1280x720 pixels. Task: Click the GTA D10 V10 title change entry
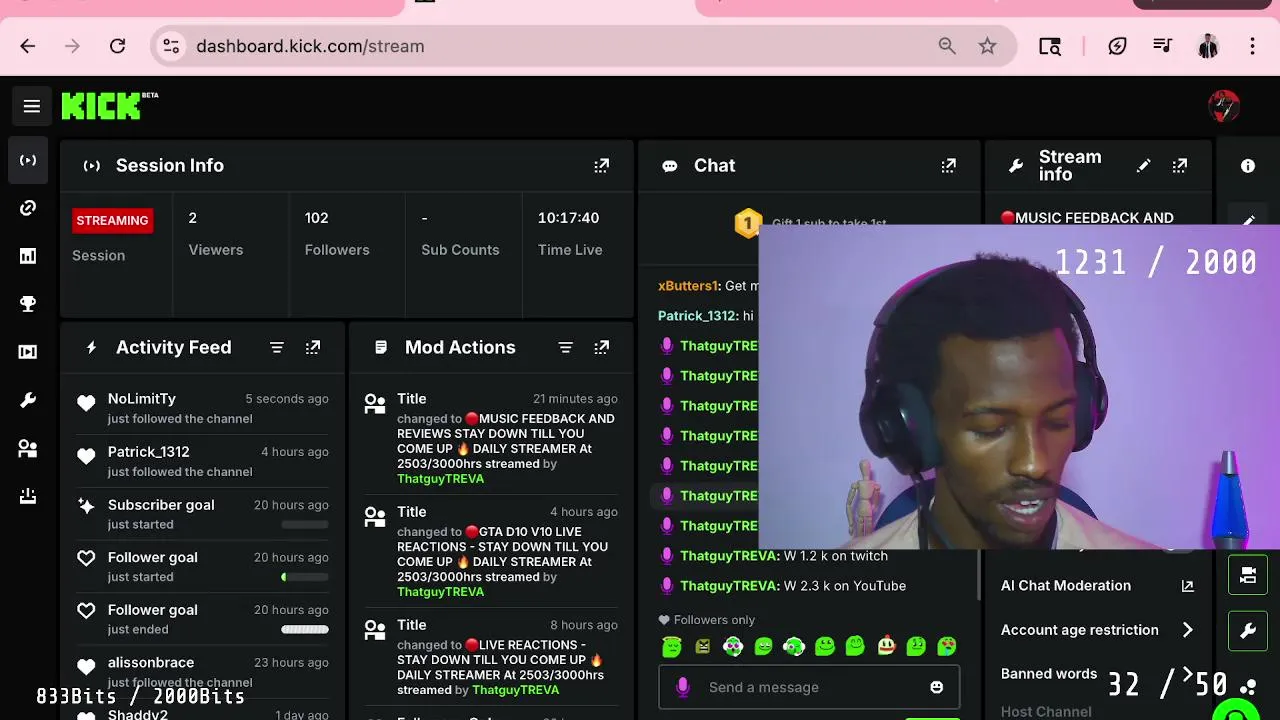pyautogui.click(x=490, y=552)
